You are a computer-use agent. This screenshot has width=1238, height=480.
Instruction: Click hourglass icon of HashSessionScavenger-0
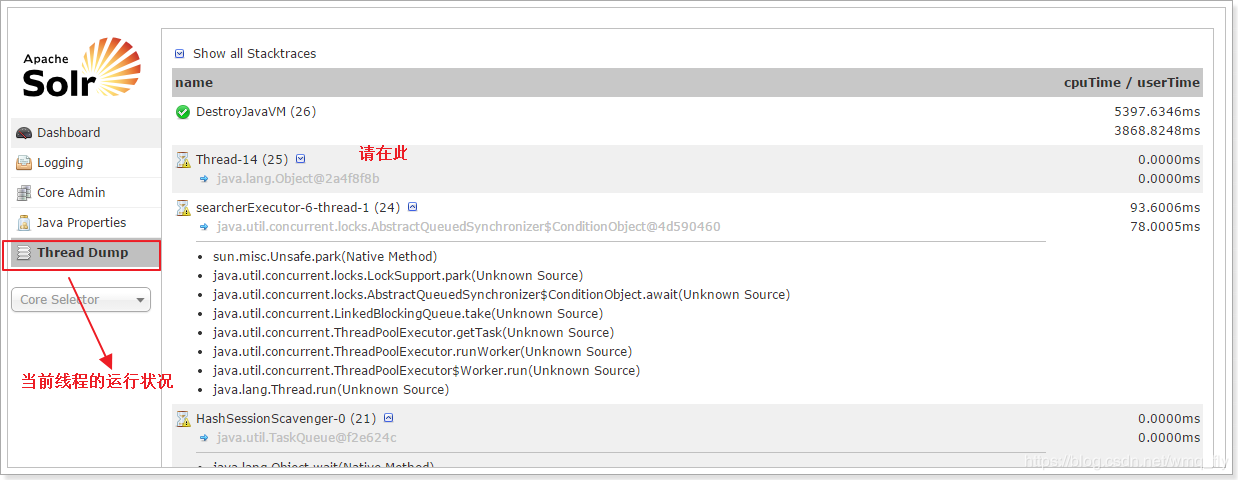[x=183, y=419]
